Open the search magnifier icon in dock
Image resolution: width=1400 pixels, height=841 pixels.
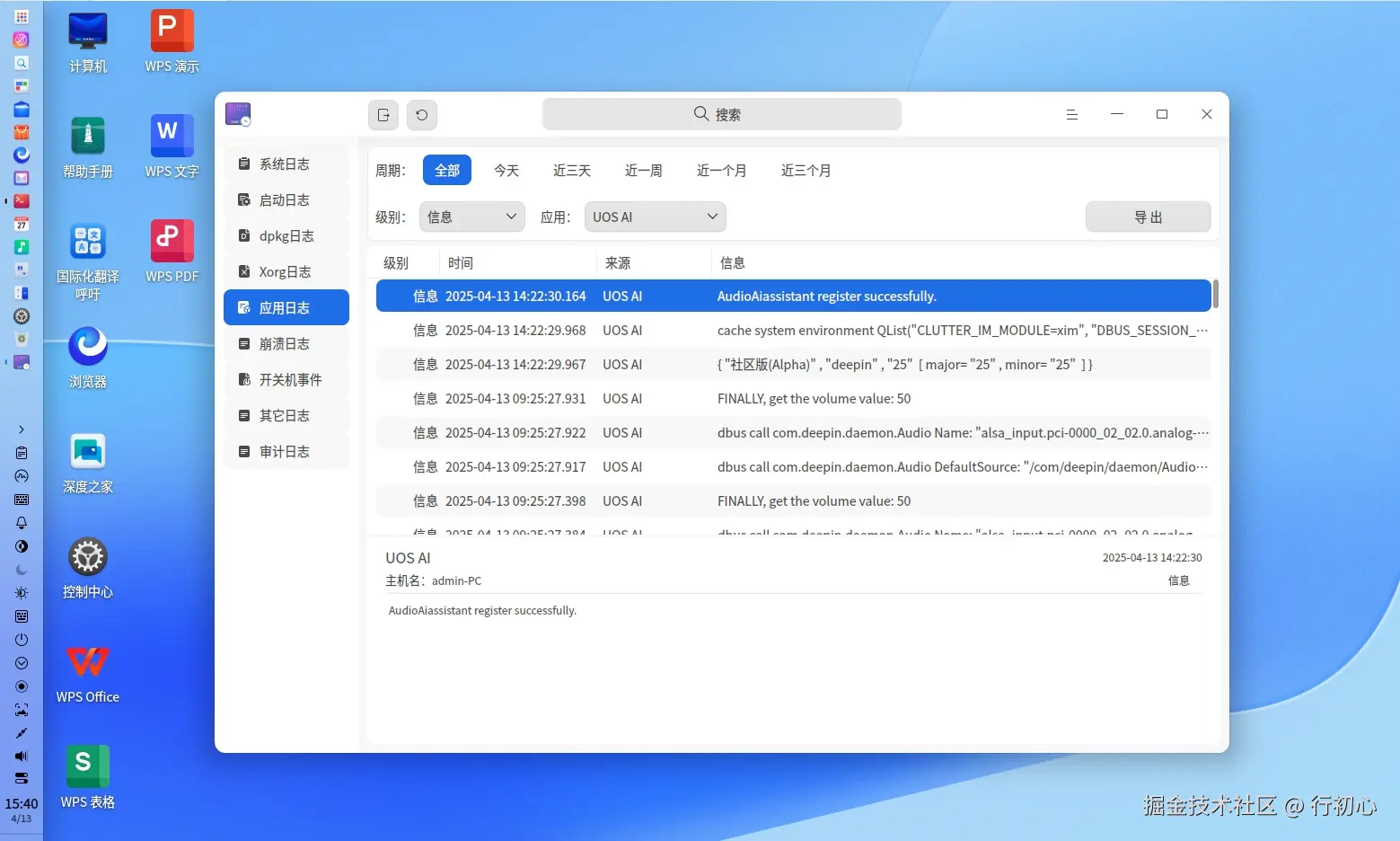pyautogui.click(x=22, y=63)
